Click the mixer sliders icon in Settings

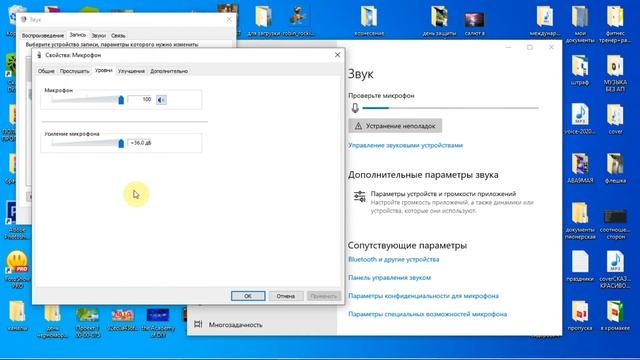point(360,196)
